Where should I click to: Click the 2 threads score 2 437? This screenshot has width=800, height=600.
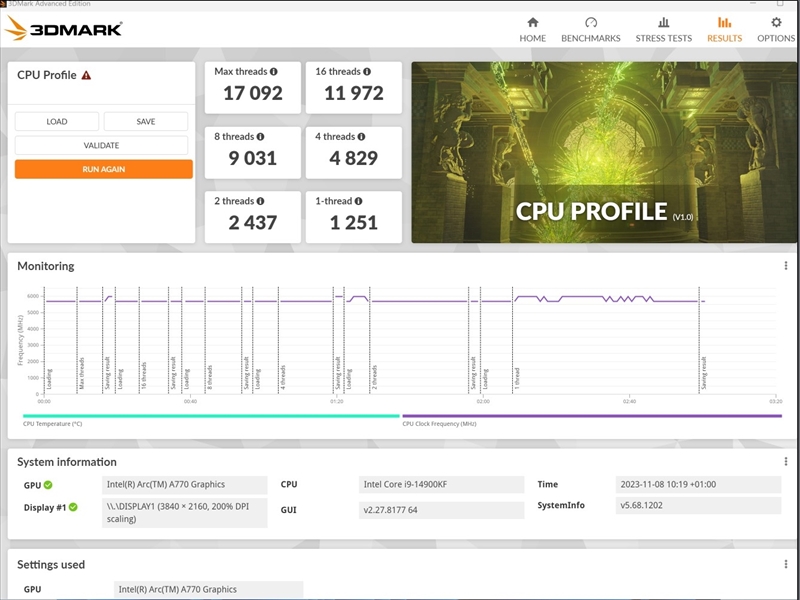253,223
